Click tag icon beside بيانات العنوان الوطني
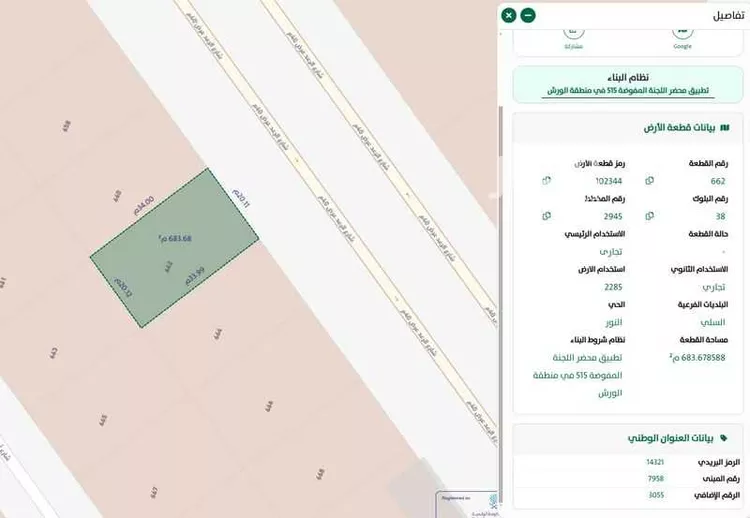 [x=724, y=438]
